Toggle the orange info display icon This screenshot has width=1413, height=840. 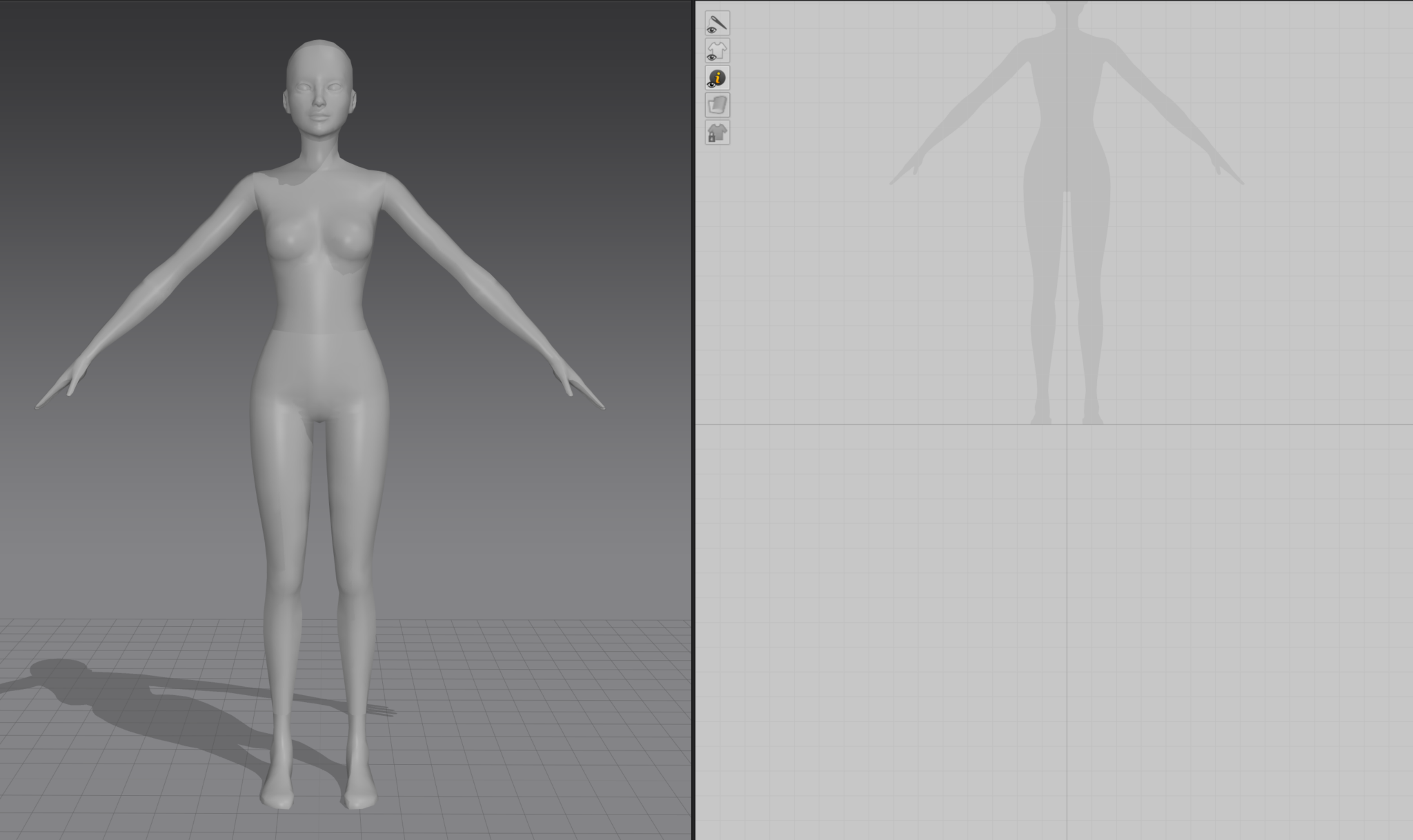coord(717,78)
